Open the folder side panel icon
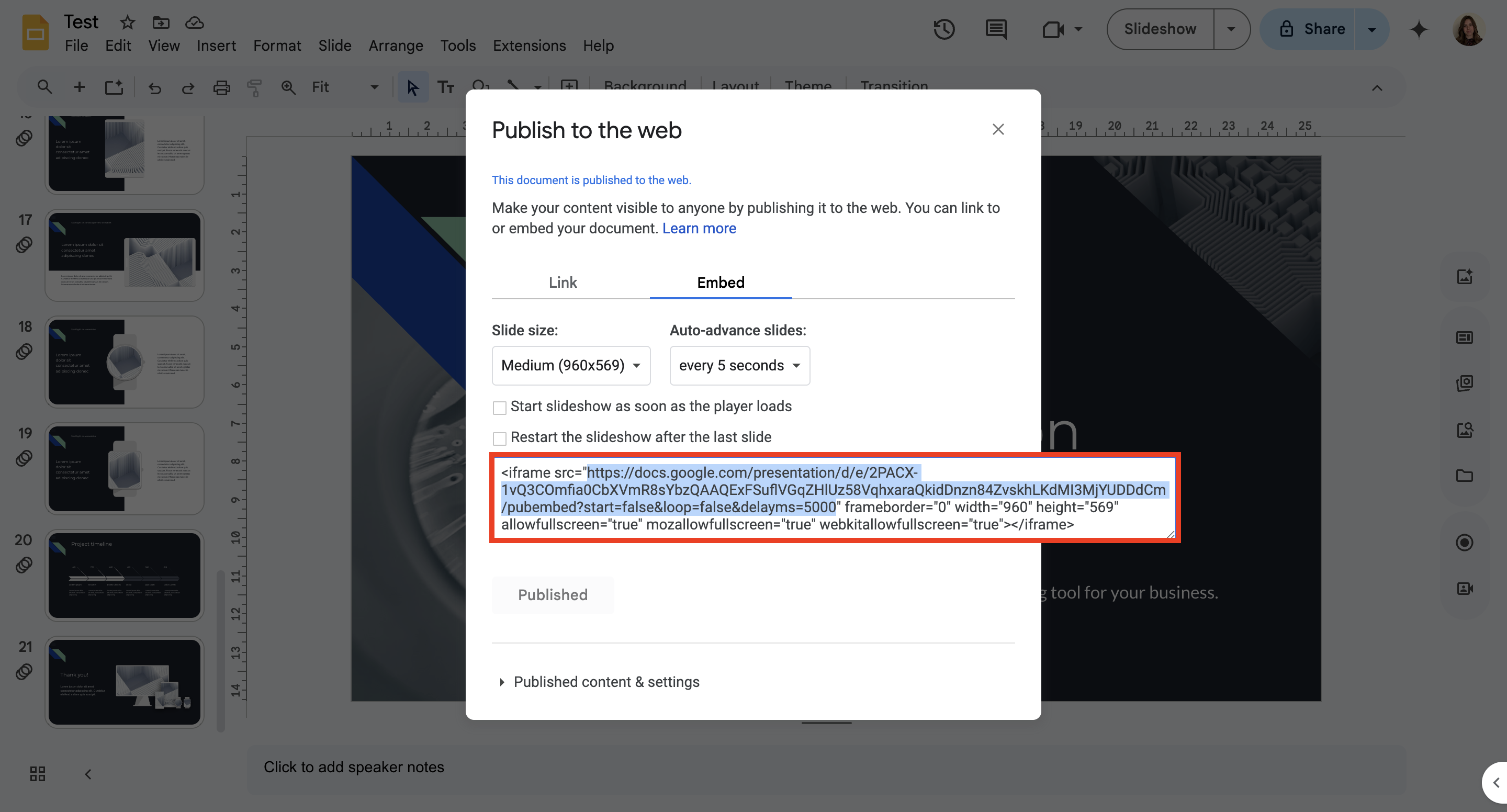The height and width of the screenshot is (812, 1507). (x=1464, y=475)
